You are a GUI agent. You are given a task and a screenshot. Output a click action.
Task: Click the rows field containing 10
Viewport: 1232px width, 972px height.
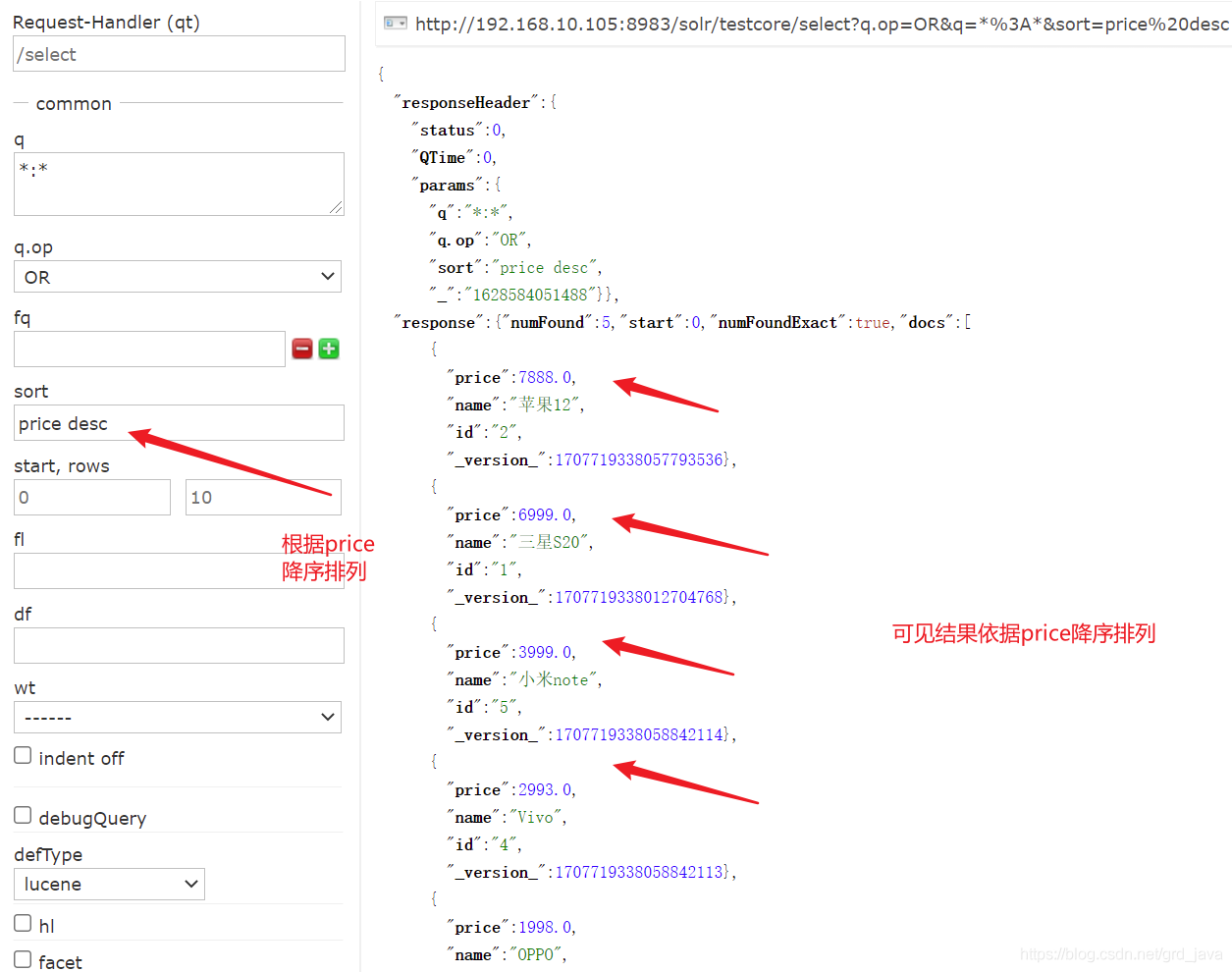(x=263, y=497)
